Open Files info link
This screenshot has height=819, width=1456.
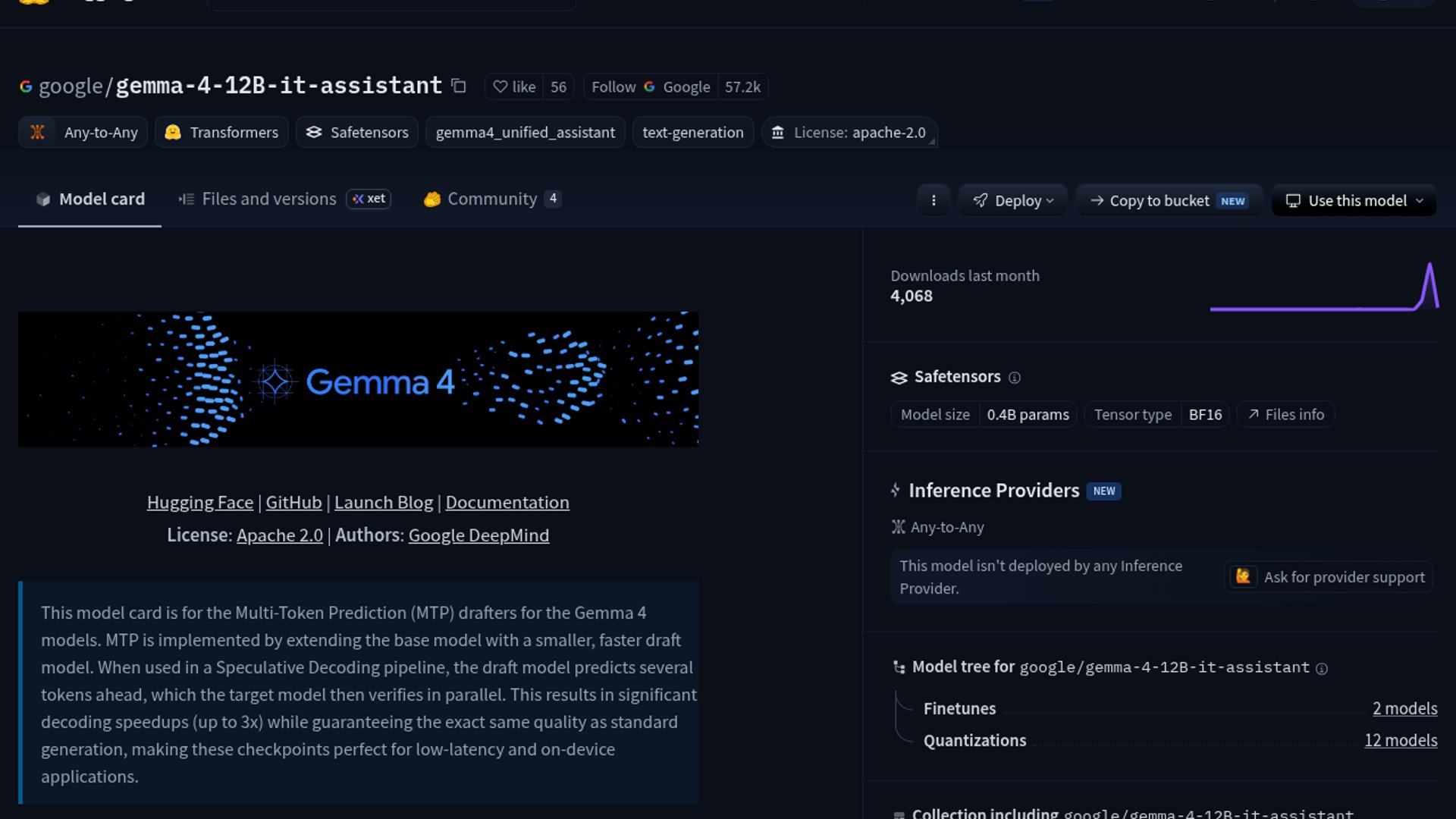[1286, 414]
